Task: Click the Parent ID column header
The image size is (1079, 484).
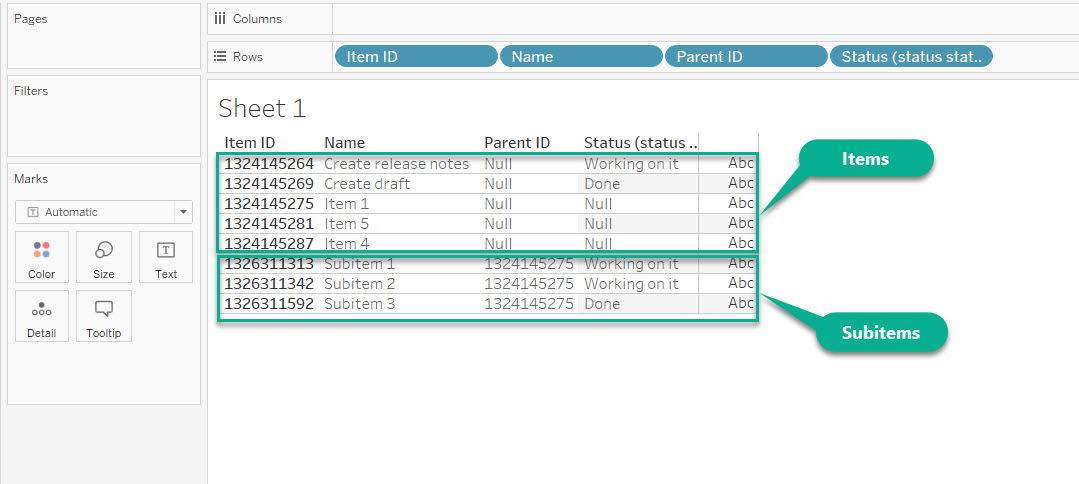Action: tap(517, 143)
